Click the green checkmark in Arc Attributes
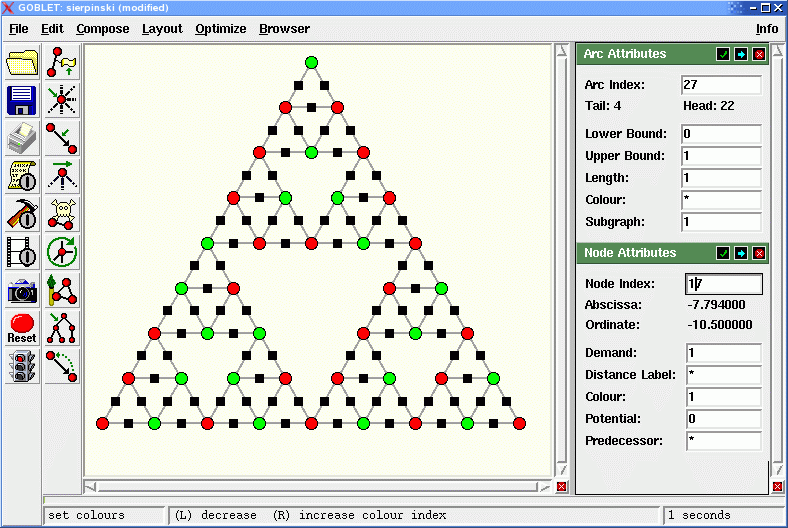The width and height of the screenshot is (788, 528). [723, 54]
